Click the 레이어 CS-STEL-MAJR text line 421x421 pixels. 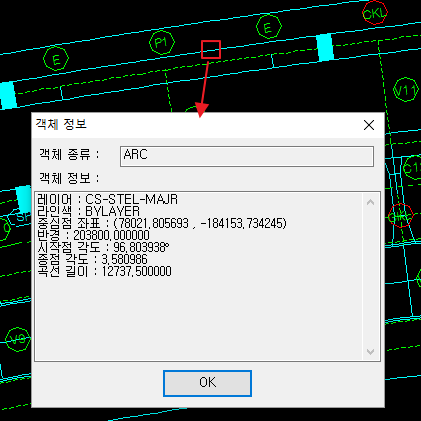(107, 199)
